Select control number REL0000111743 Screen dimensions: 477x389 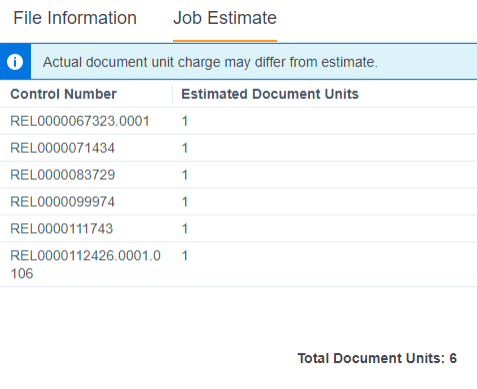pos(62,229)
